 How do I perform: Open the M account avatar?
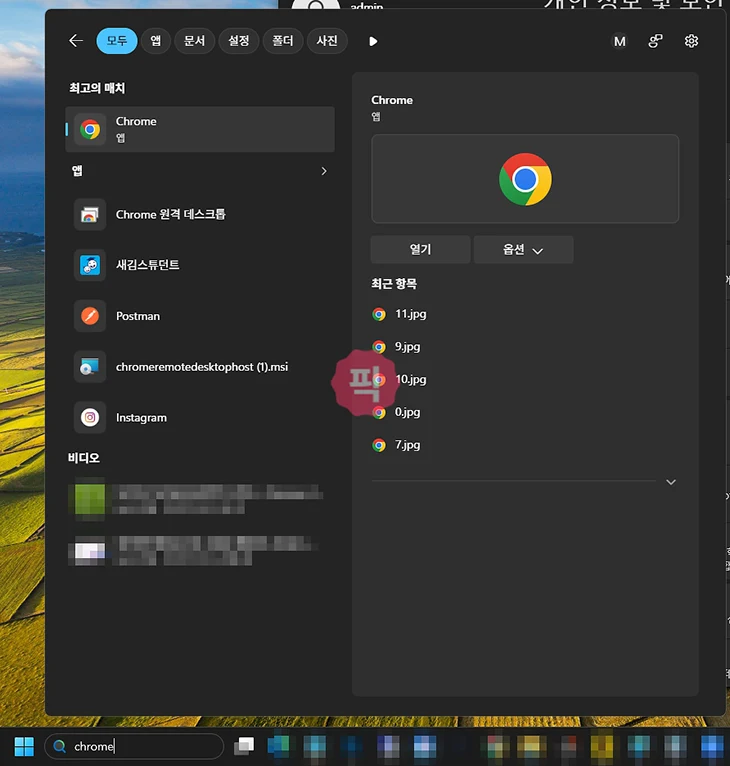(x=620, y=41)
